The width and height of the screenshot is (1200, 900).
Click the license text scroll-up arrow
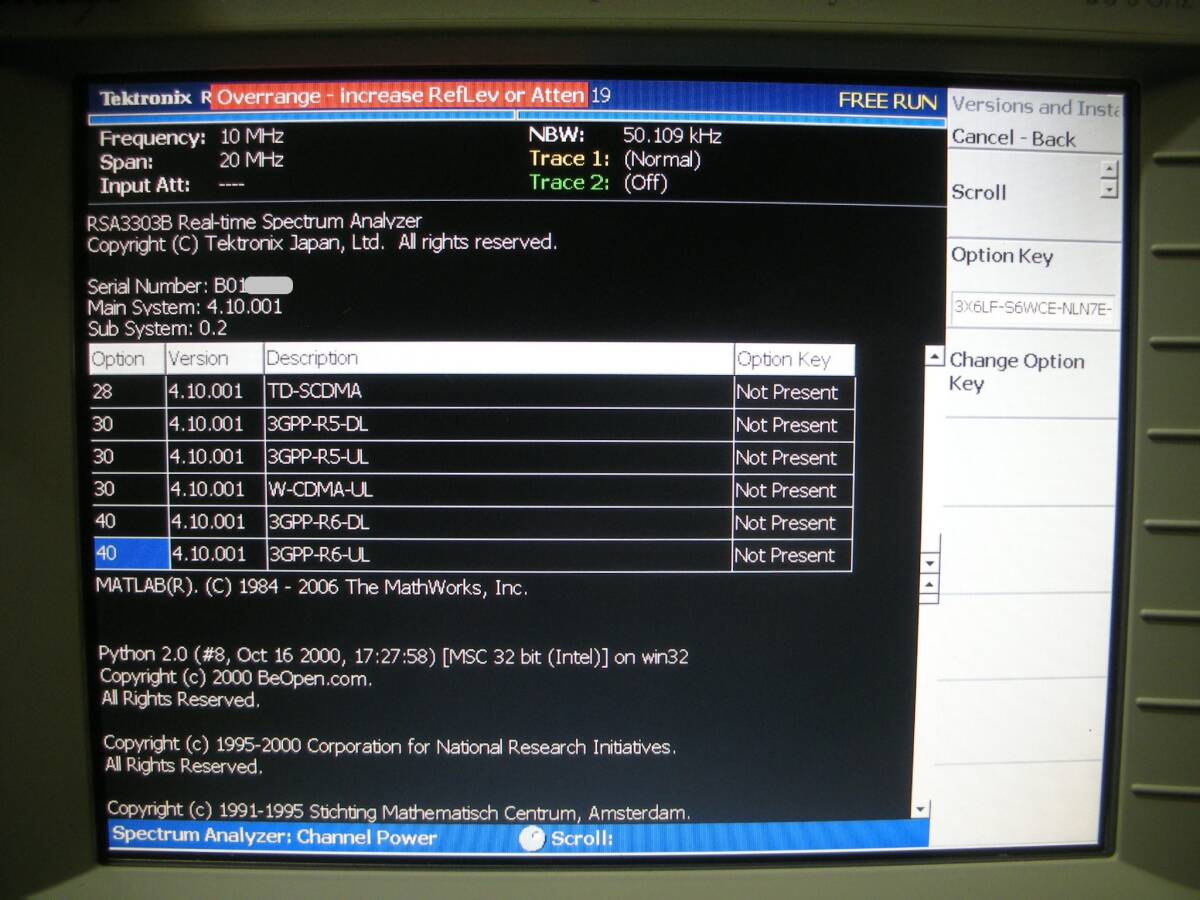930,585
